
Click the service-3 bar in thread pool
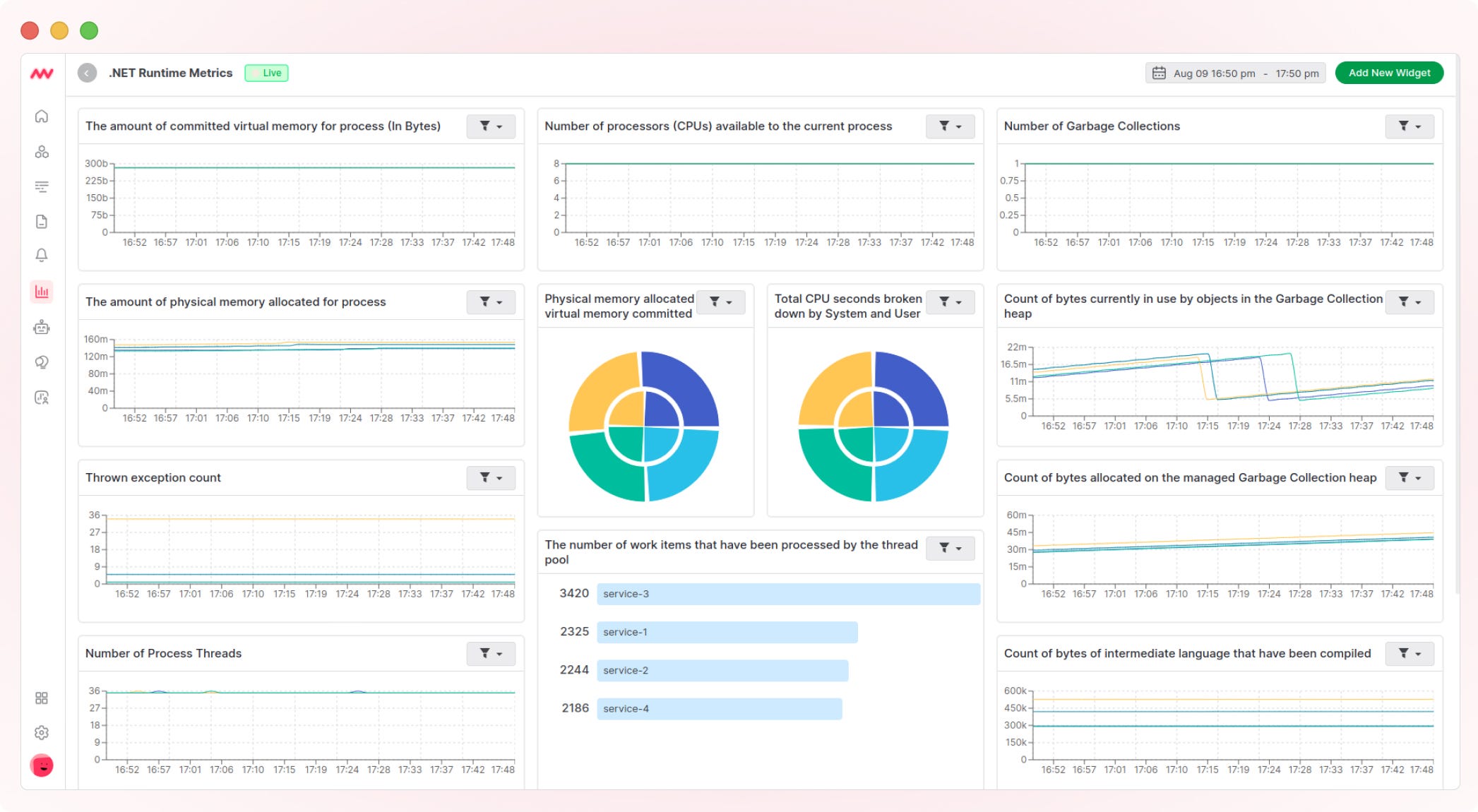point(787,594)
